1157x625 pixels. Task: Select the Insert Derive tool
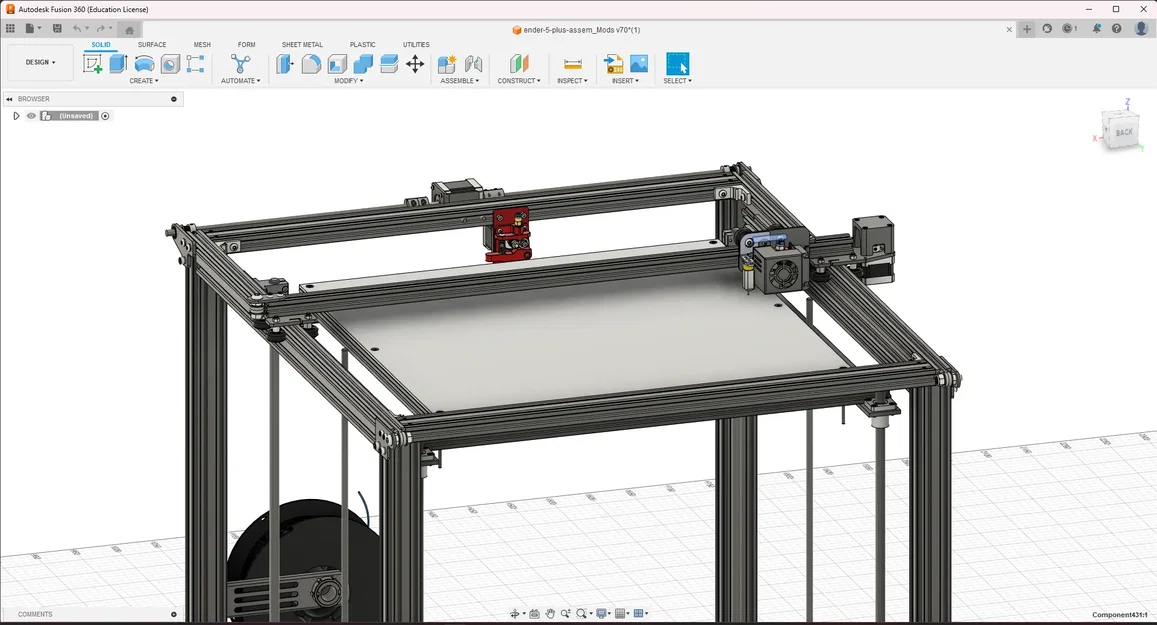(613, 64)
